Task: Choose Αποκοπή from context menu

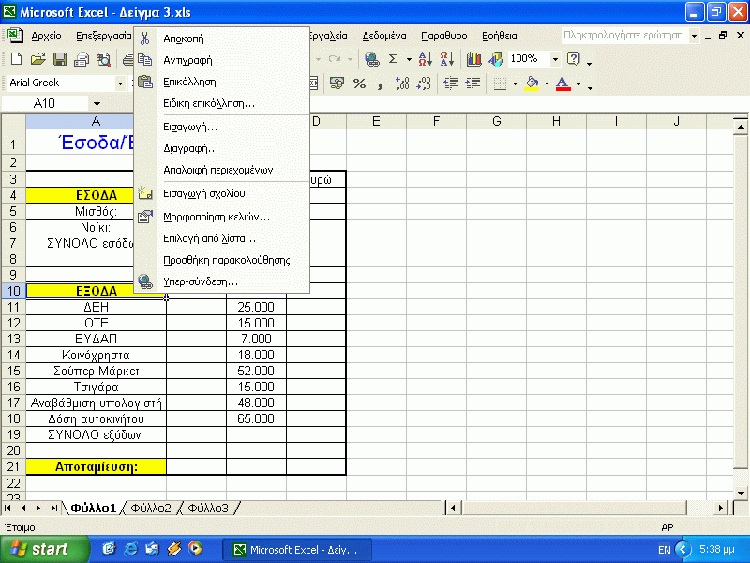Action: click(221, 38)
